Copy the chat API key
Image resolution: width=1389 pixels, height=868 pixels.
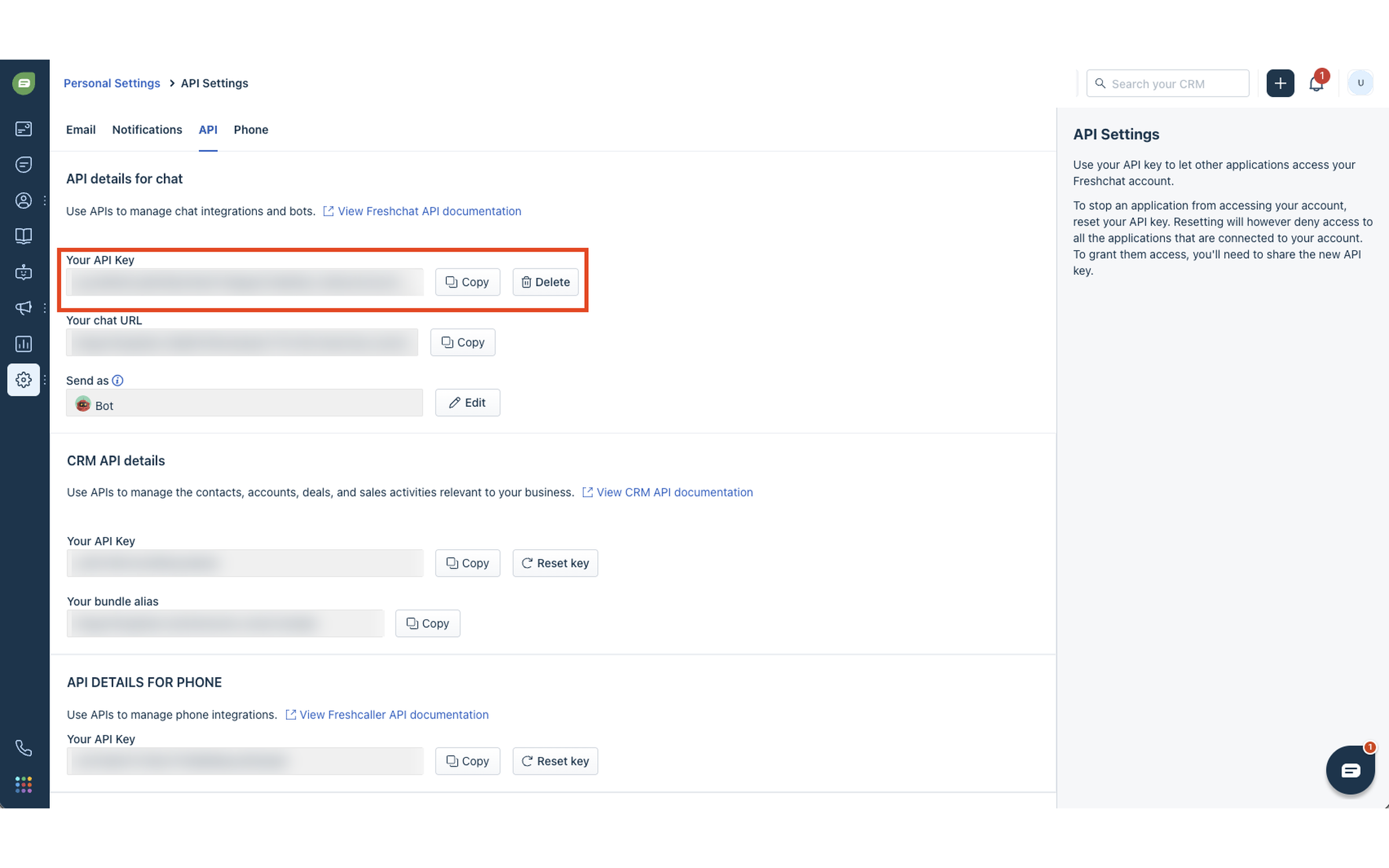468,282
